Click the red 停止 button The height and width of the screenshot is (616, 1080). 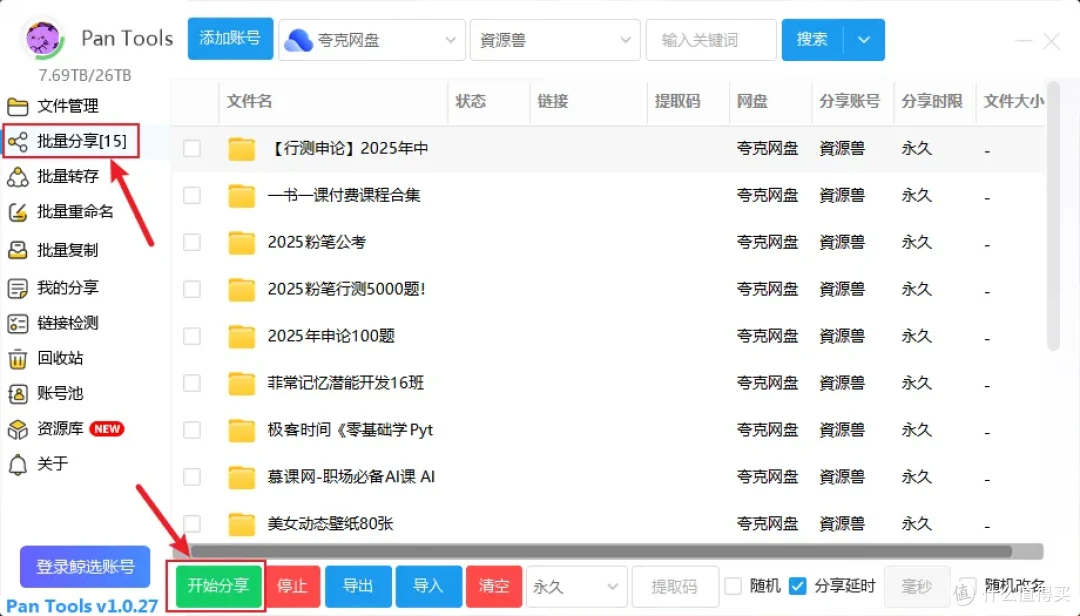pyautogui.click(x=292, y=586)
